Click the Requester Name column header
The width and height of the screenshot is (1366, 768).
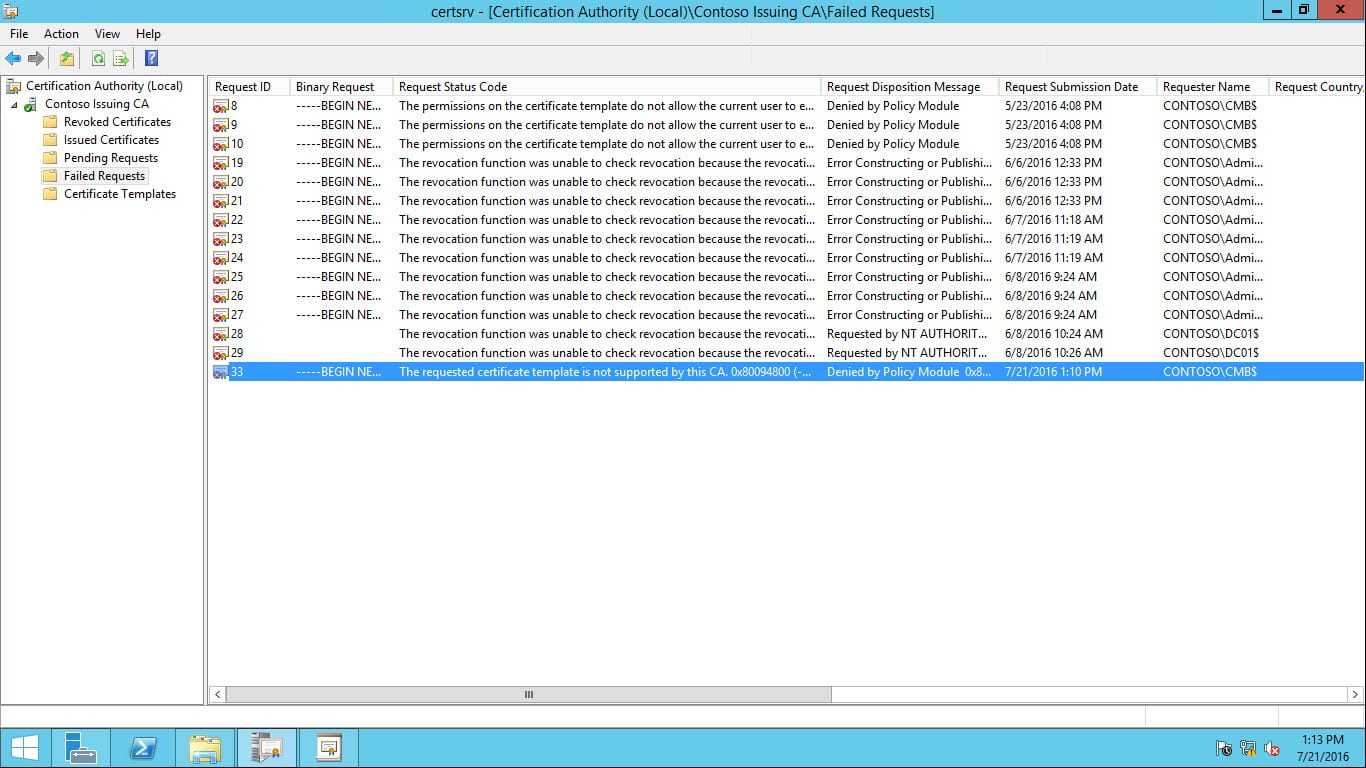click(1212, 87)
